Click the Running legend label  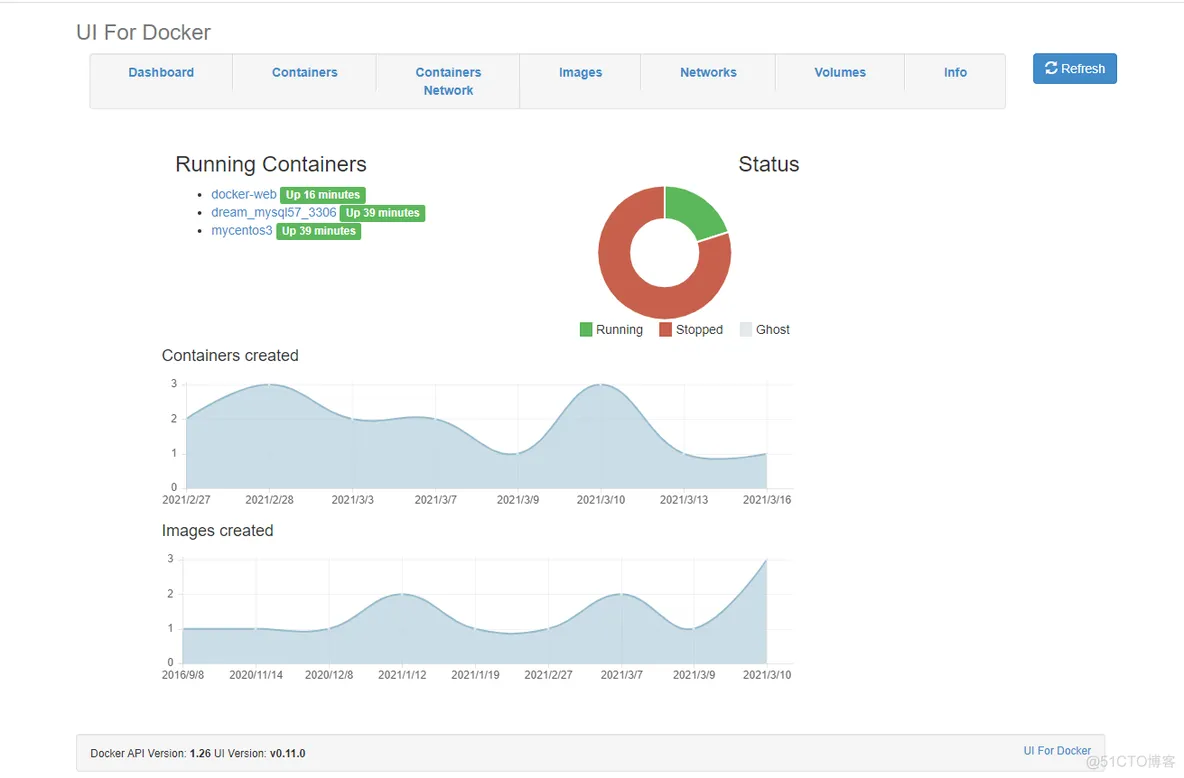click(x=619, y=330)
